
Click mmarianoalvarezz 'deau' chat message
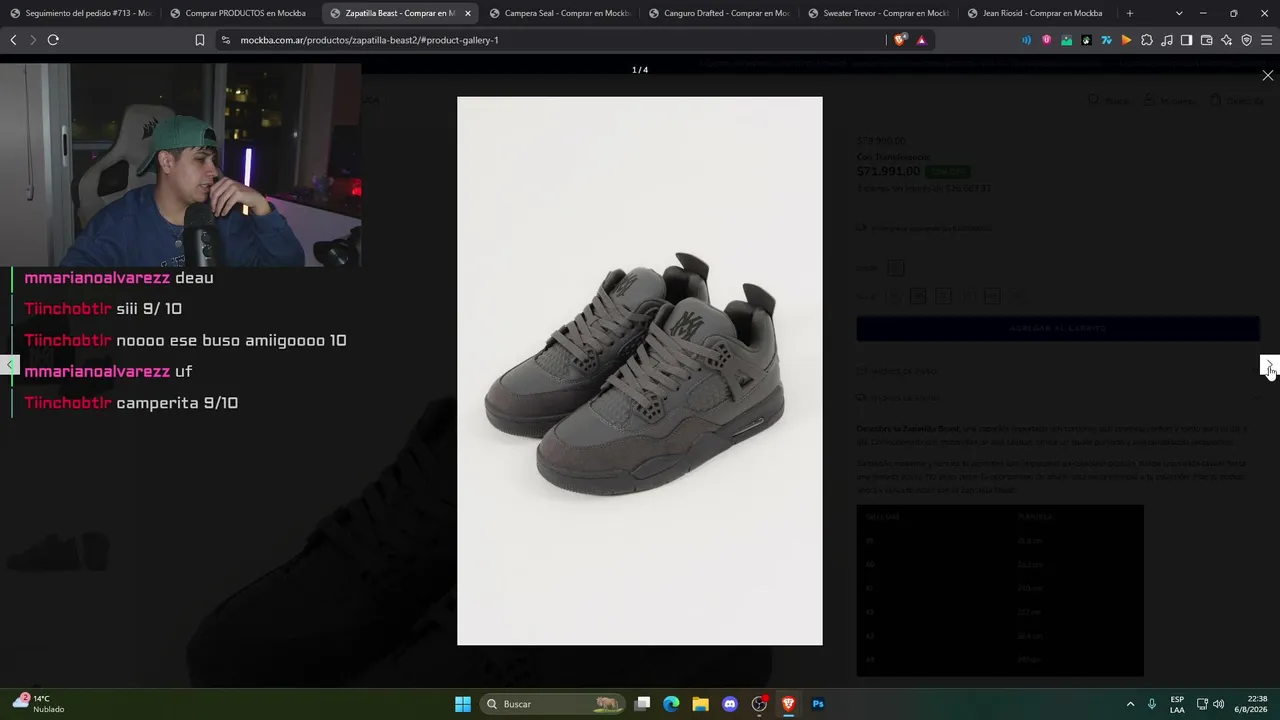point(119,278)
